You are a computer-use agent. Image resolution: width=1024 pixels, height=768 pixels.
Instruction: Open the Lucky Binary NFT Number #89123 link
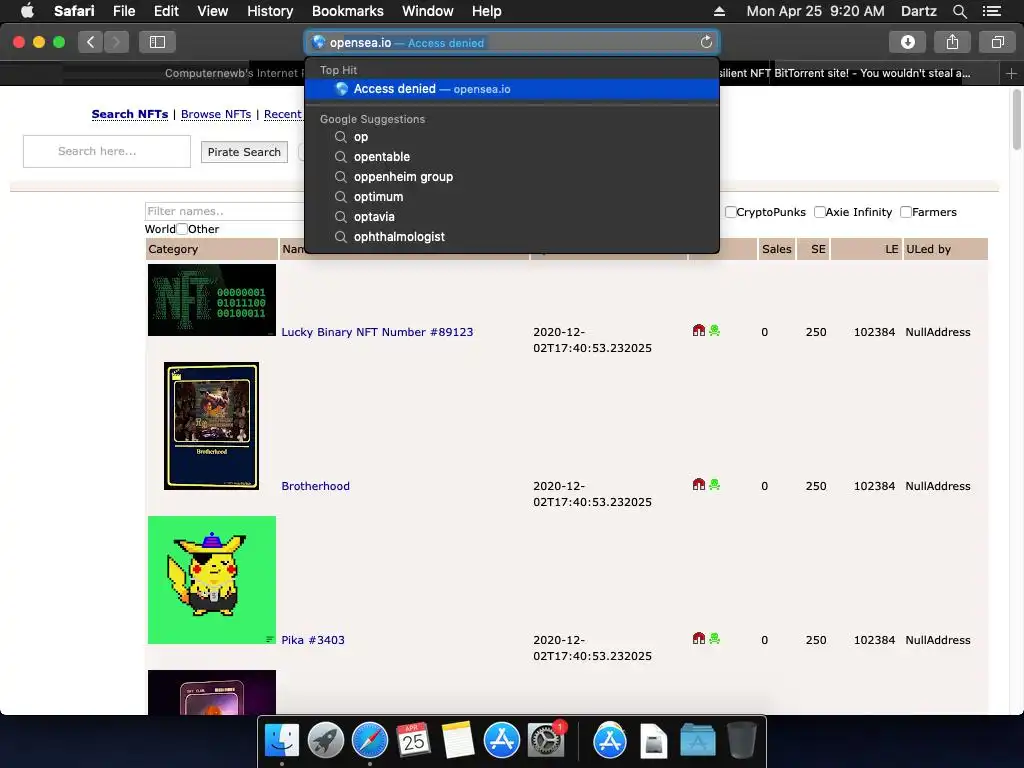coord(377,332)
